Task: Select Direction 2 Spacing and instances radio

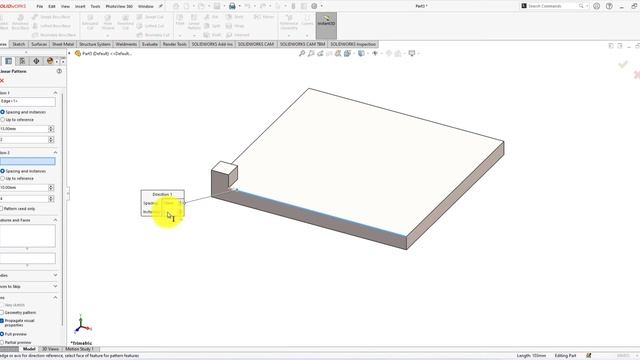Action: point(2,171)
